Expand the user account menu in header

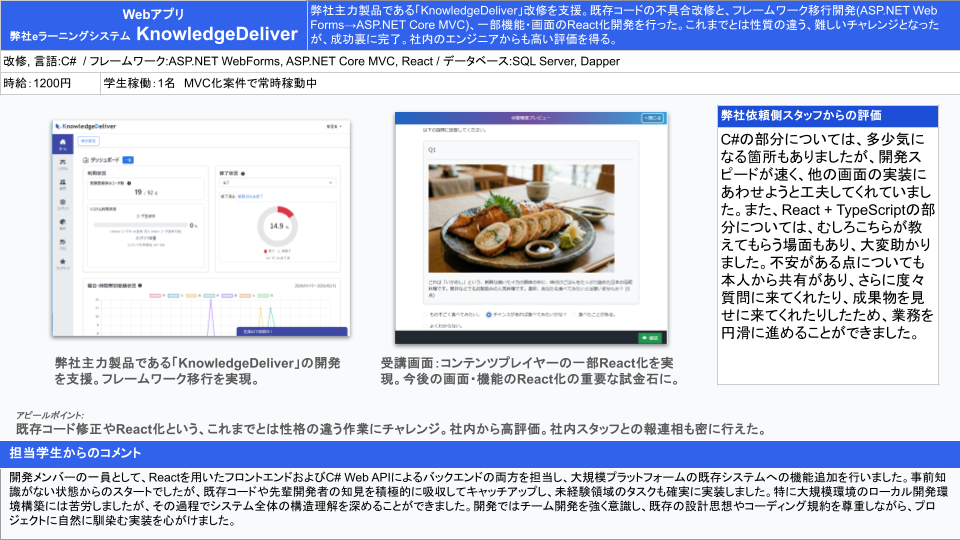pyautogui.click(x=332, y=127)
